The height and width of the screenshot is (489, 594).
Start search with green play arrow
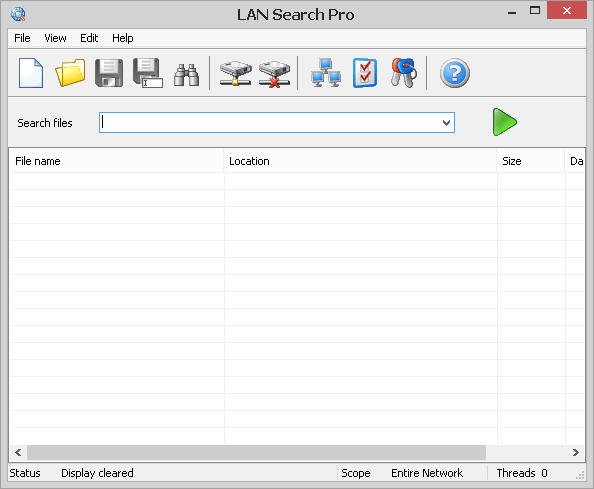click(505, 122)
